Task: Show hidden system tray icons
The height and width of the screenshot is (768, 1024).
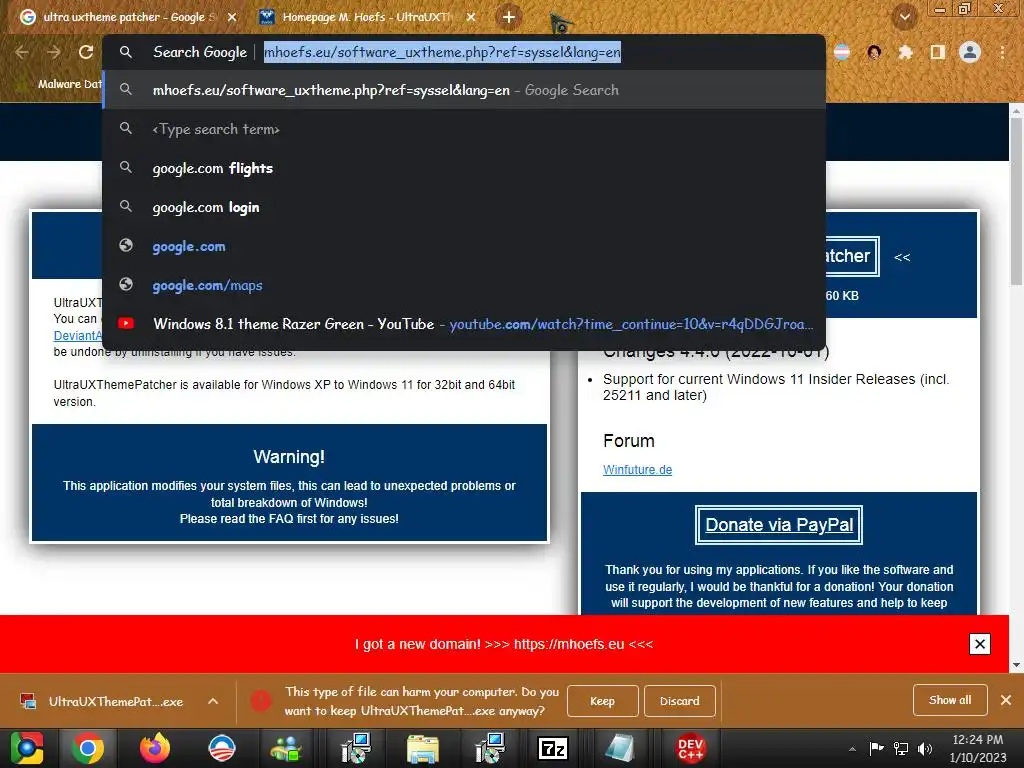Action: point(852,749)
